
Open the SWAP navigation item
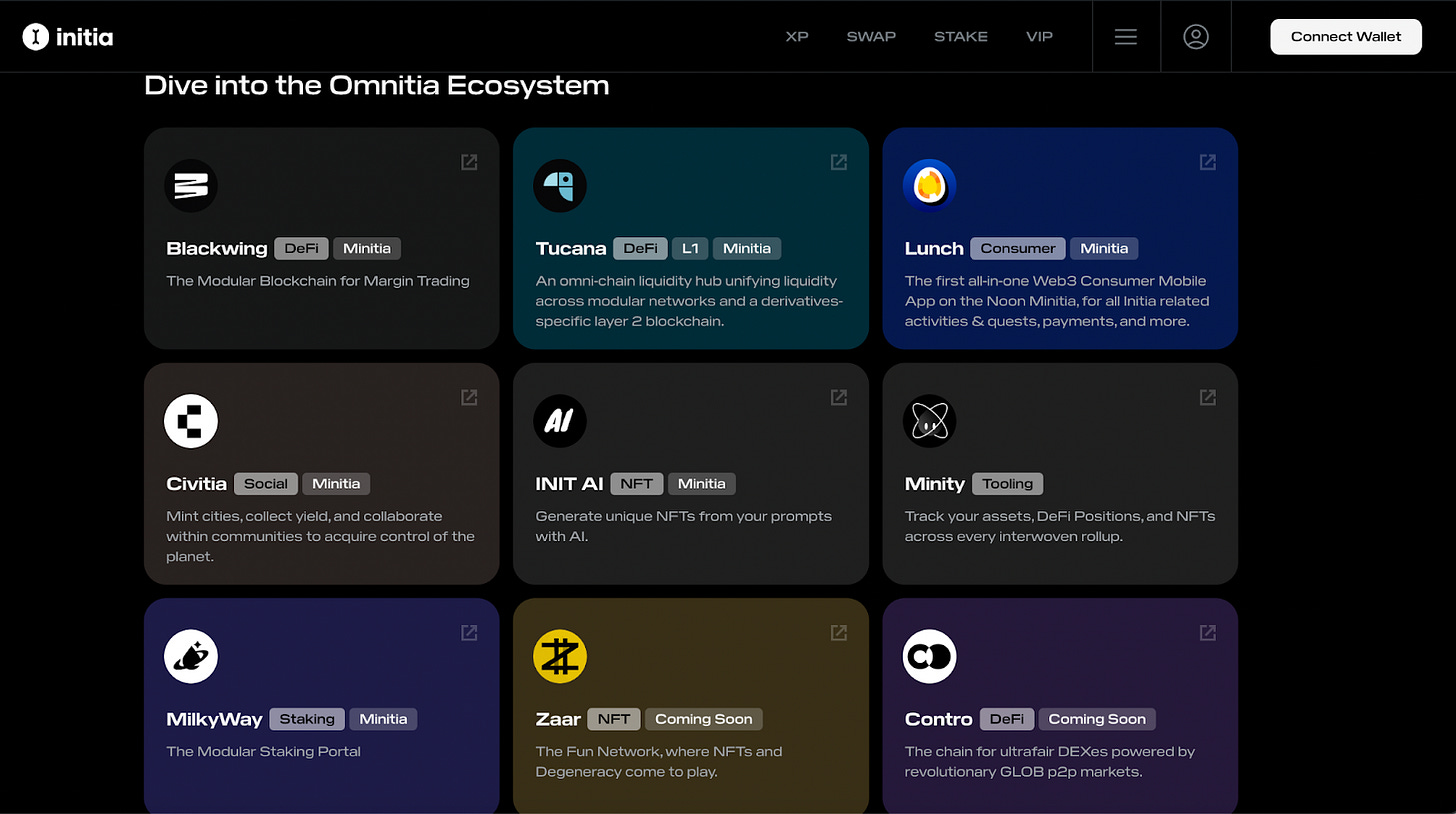[871, 37]
